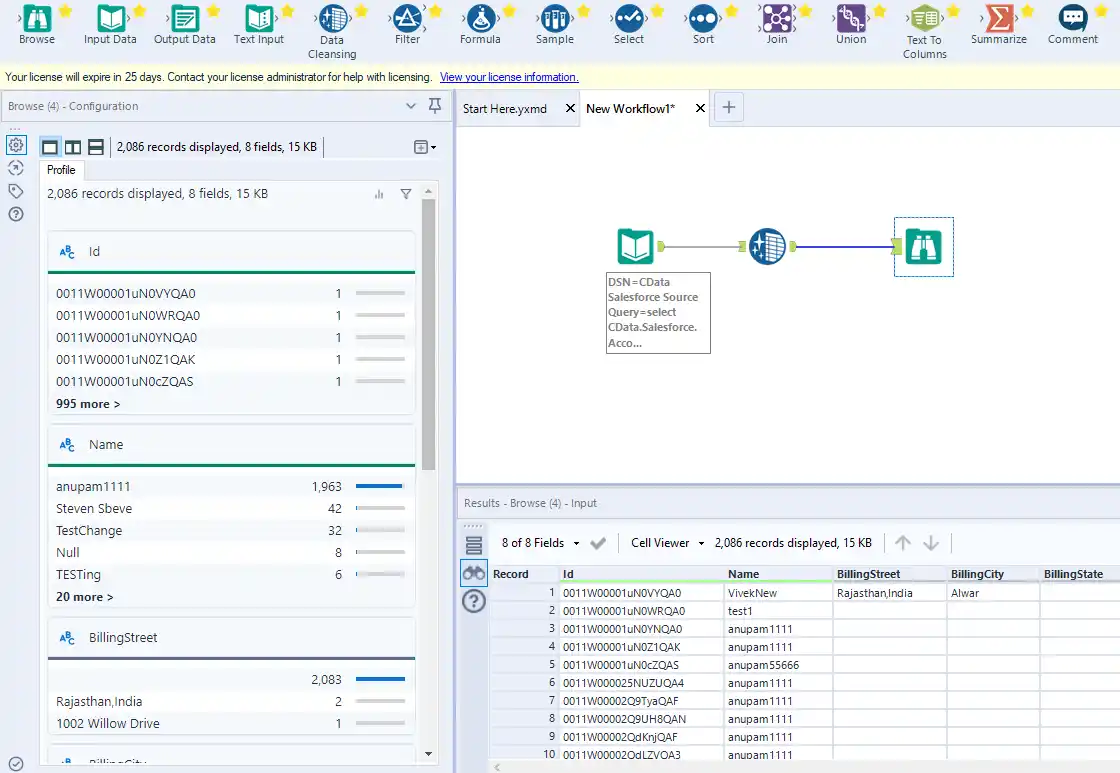
Task: Toggle single-pane browse view layout
Action: point(49,146)
